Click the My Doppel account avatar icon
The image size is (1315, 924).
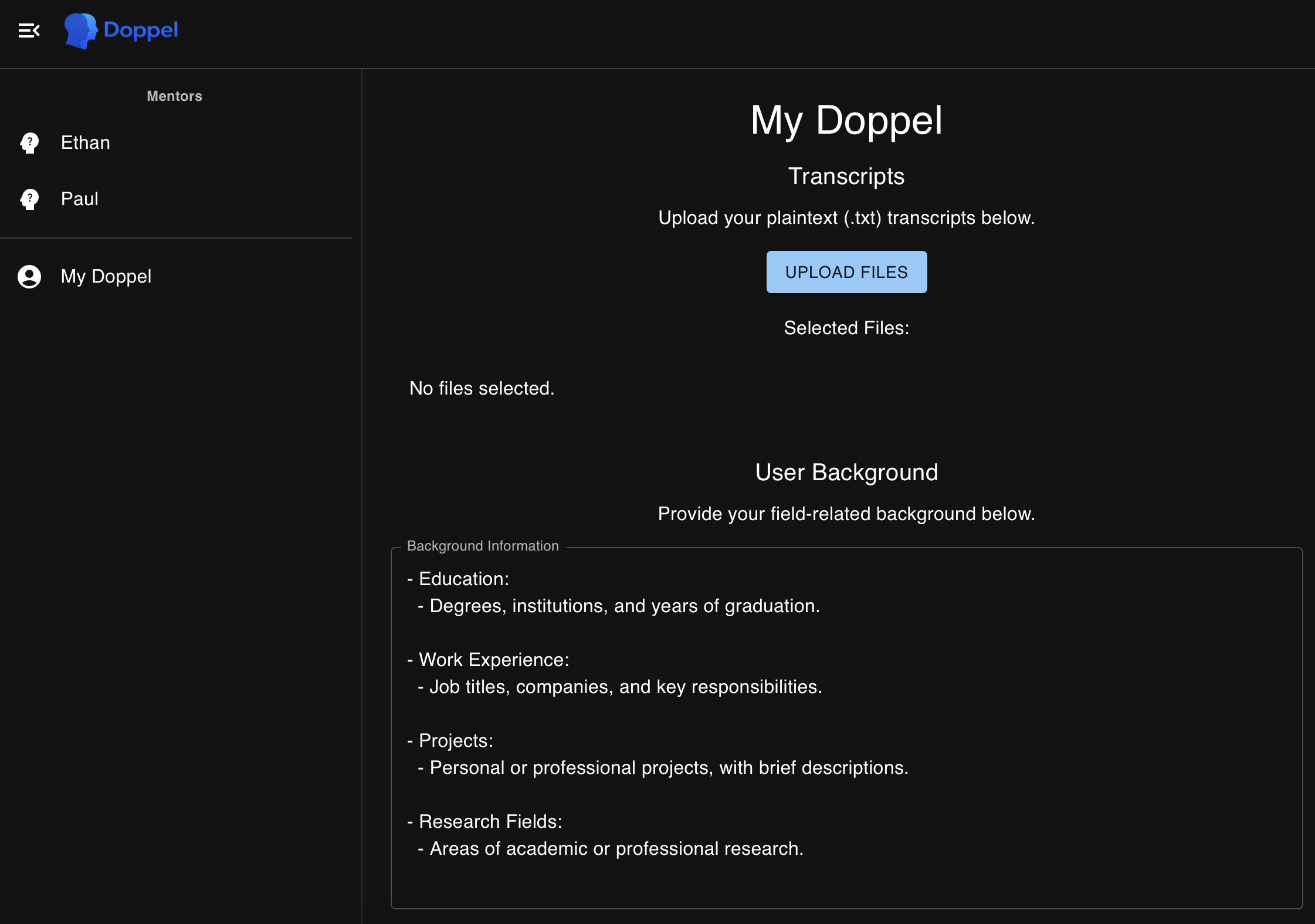pyautogui.click(x=29, y=276)
